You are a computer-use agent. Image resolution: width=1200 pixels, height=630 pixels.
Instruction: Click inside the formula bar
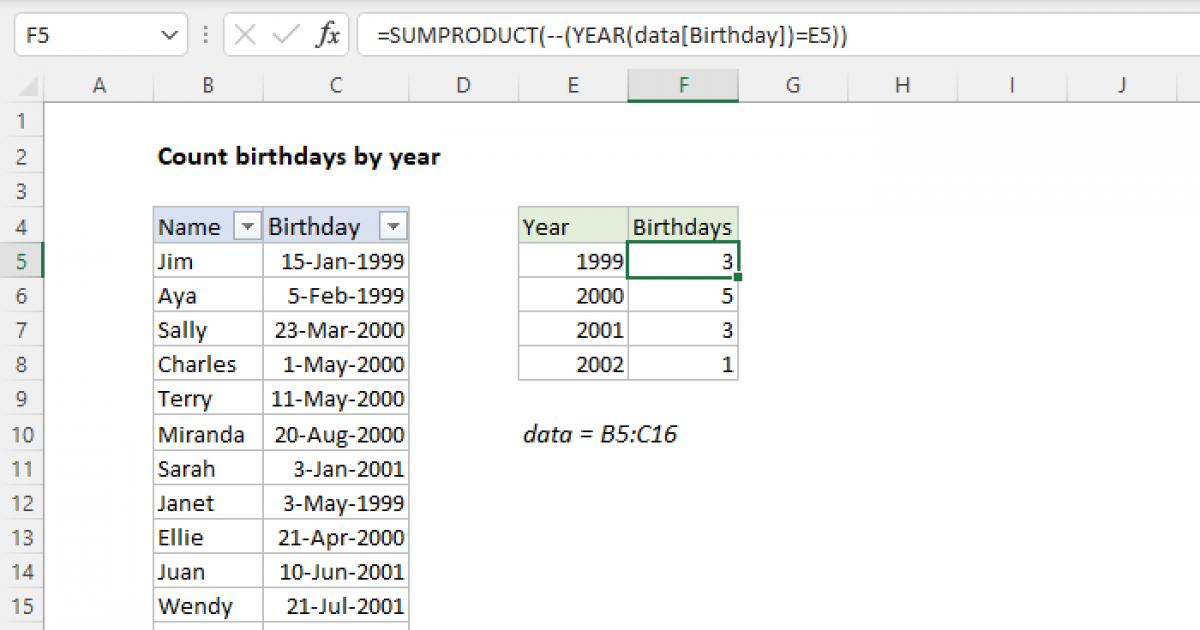click(x=700, y=33)
